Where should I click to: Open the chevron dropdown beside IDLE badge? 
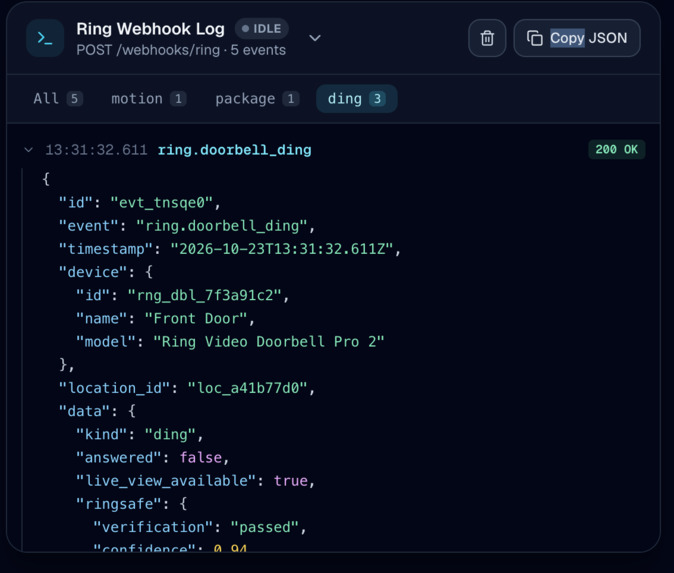tap(315, 38)
